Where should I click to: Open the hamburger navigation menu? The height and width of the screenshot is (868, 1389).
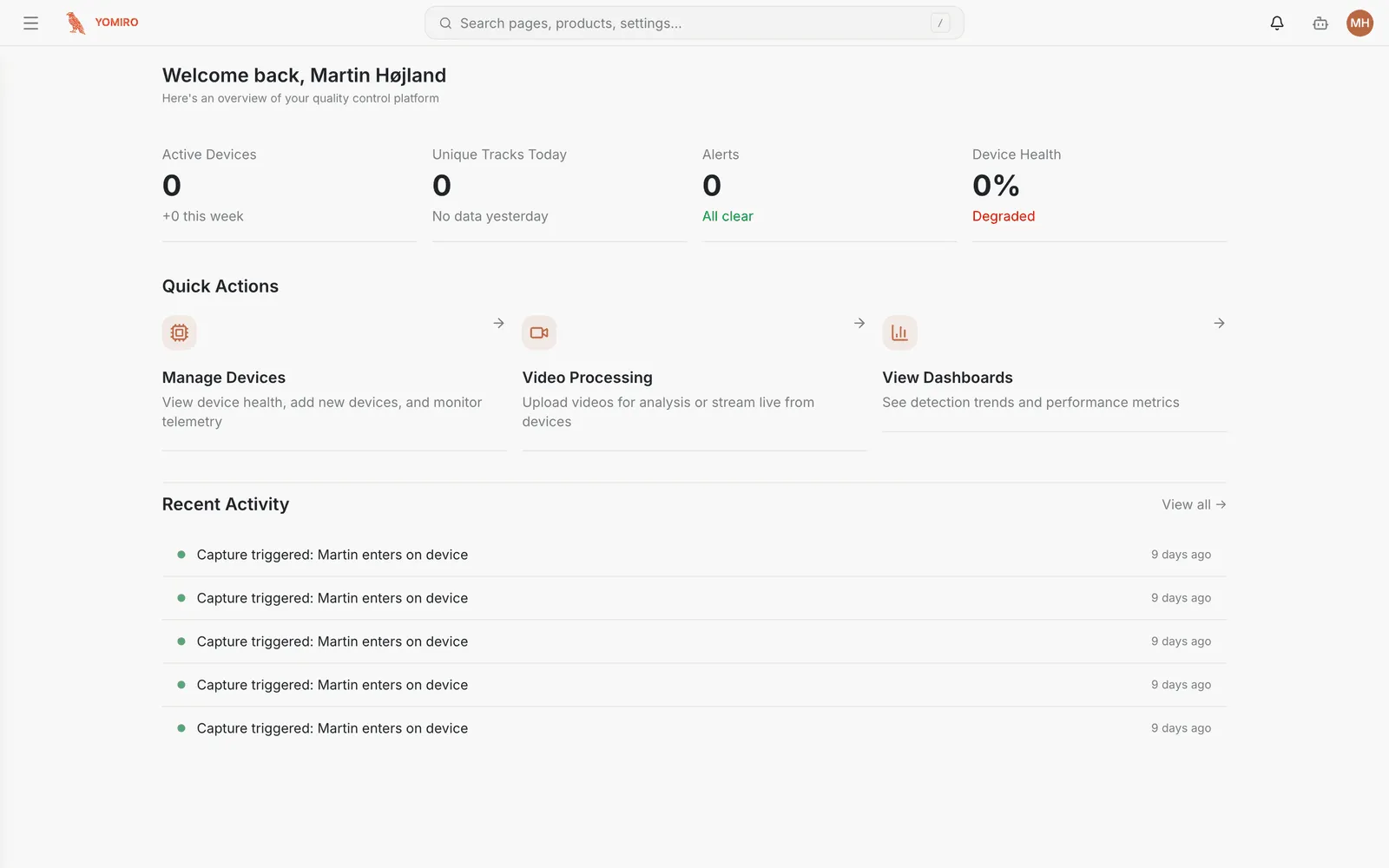click(31, 23)
